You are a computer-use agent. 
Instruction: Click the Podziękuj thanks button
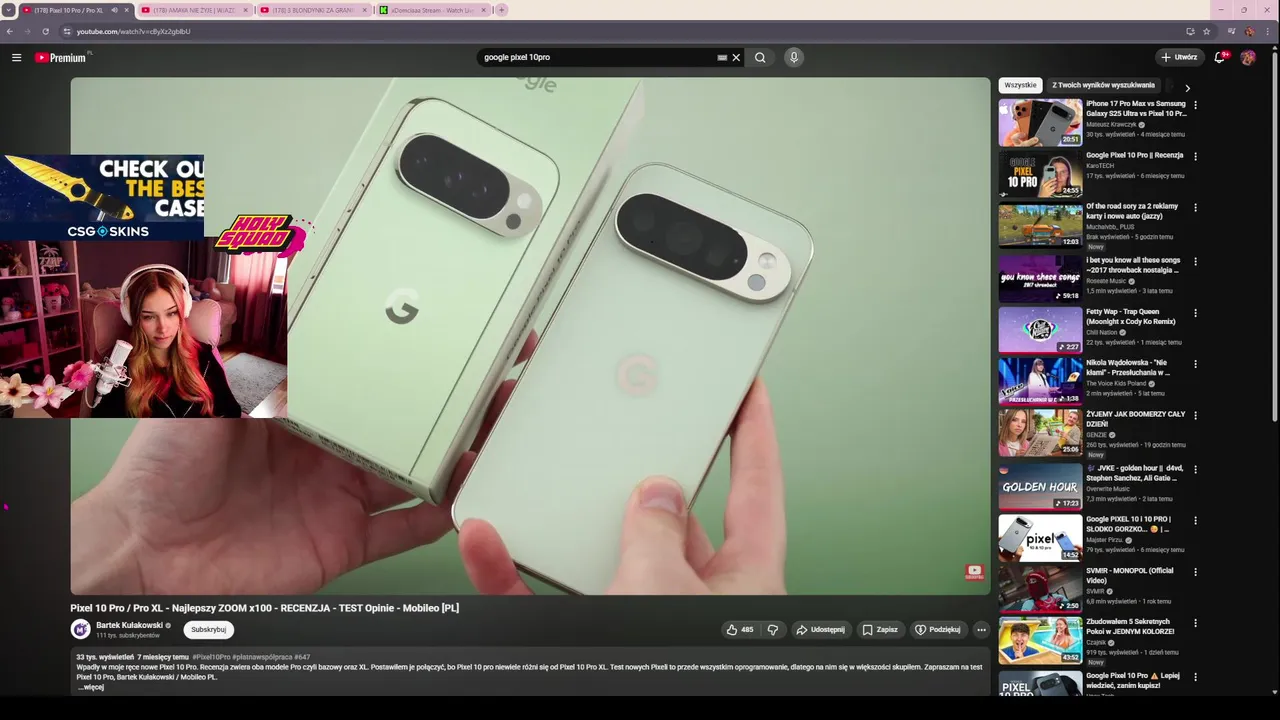[x=938, y=630]
